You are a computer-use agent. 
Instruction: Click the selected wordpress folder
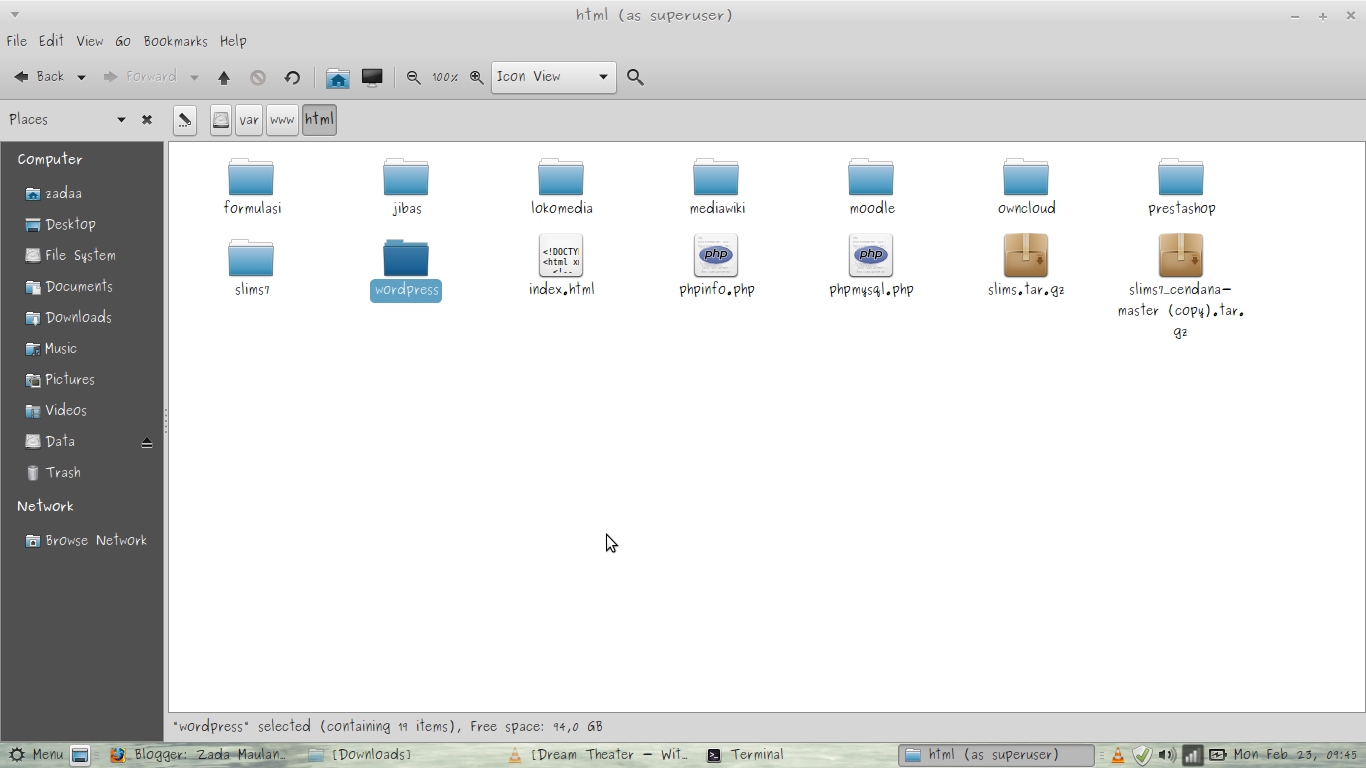(406, 270)
